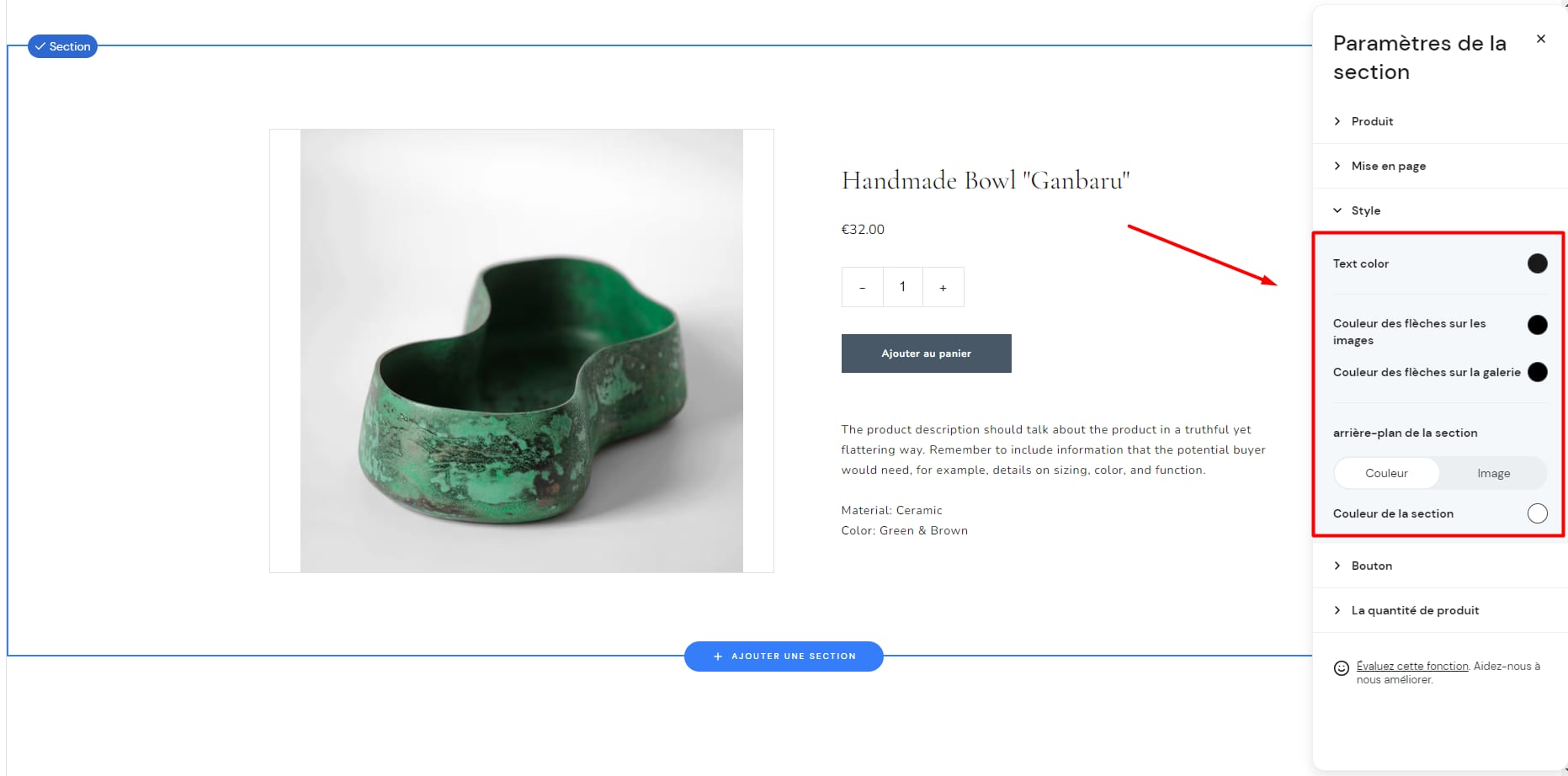This screenshot has width=1568, height=776.
Task: Expand the Bouton settings group
Action: click(x=1371, y=566)
